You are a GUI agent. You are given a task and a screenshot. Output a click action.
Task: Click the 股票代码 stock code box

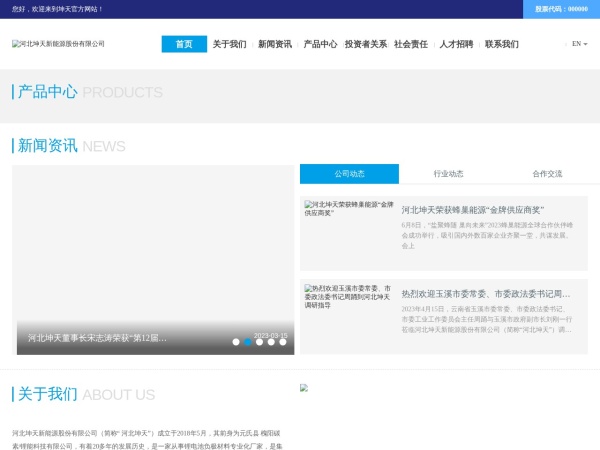tap(561, 9)
